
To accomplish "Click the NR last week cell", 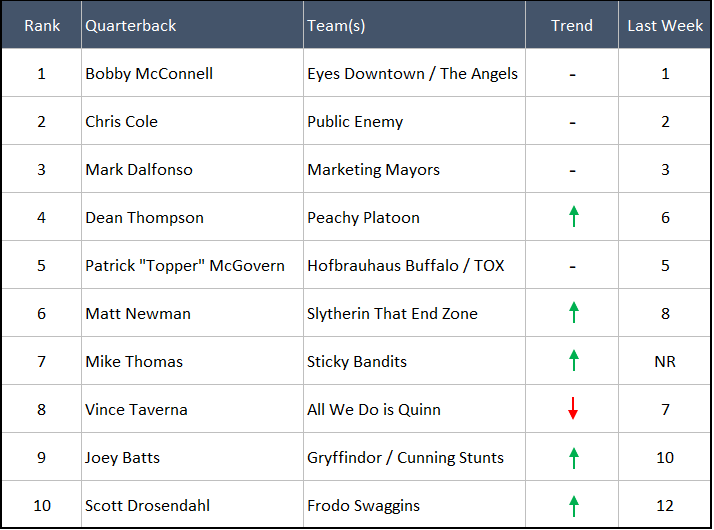I will [665, 361].
